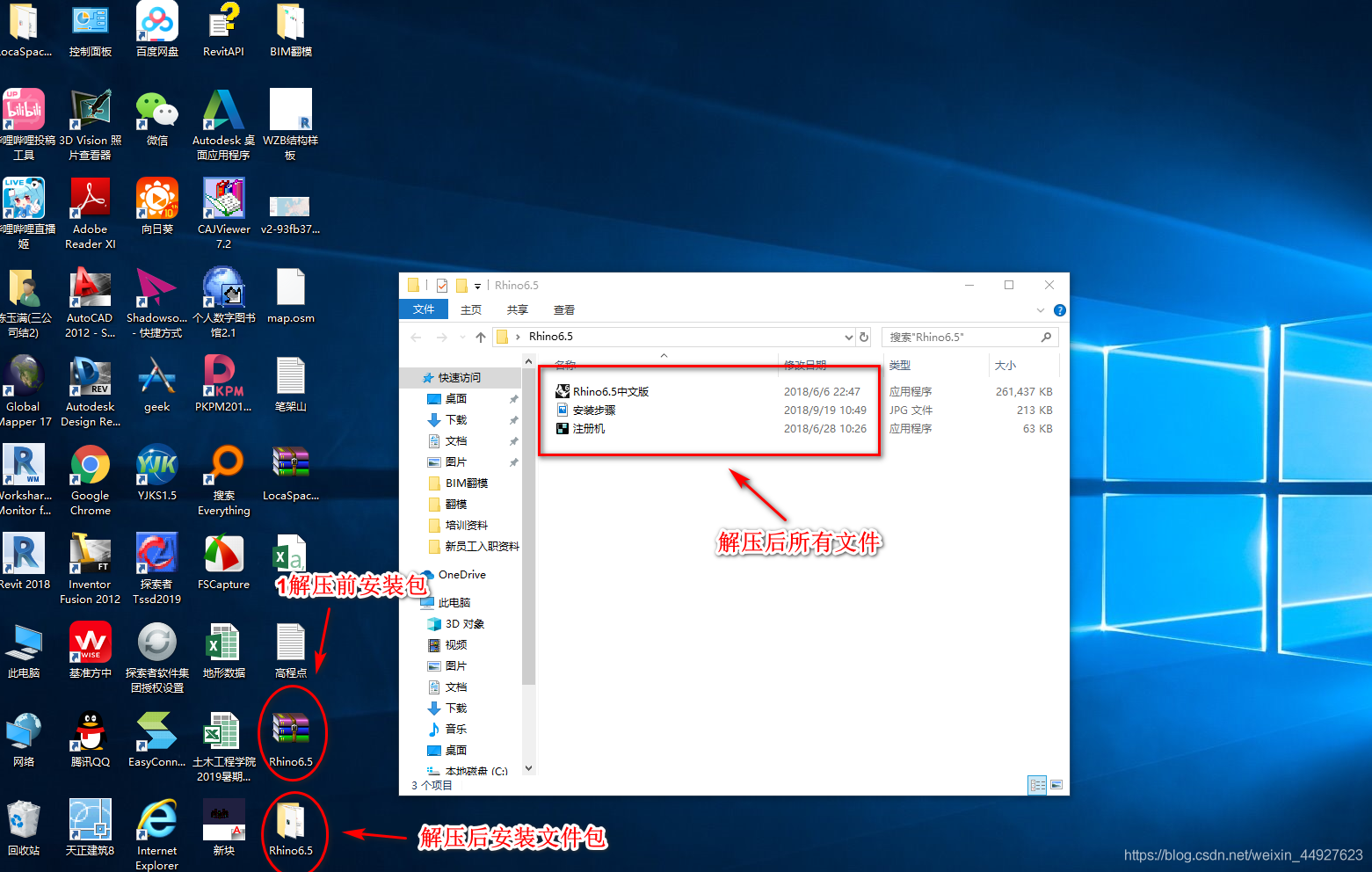Switch to details view in Explorer
This screenshot has height=872, width=1372.
(1037, 785)
